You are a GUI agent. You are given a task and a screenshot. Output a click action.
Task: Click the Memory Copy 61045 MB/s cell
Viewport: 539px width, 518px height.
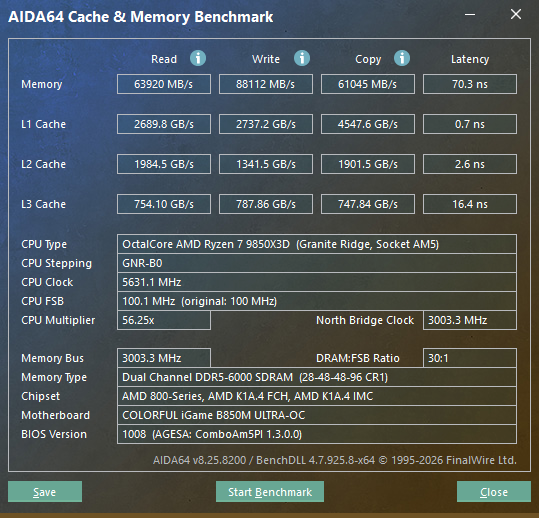point(368,84)
